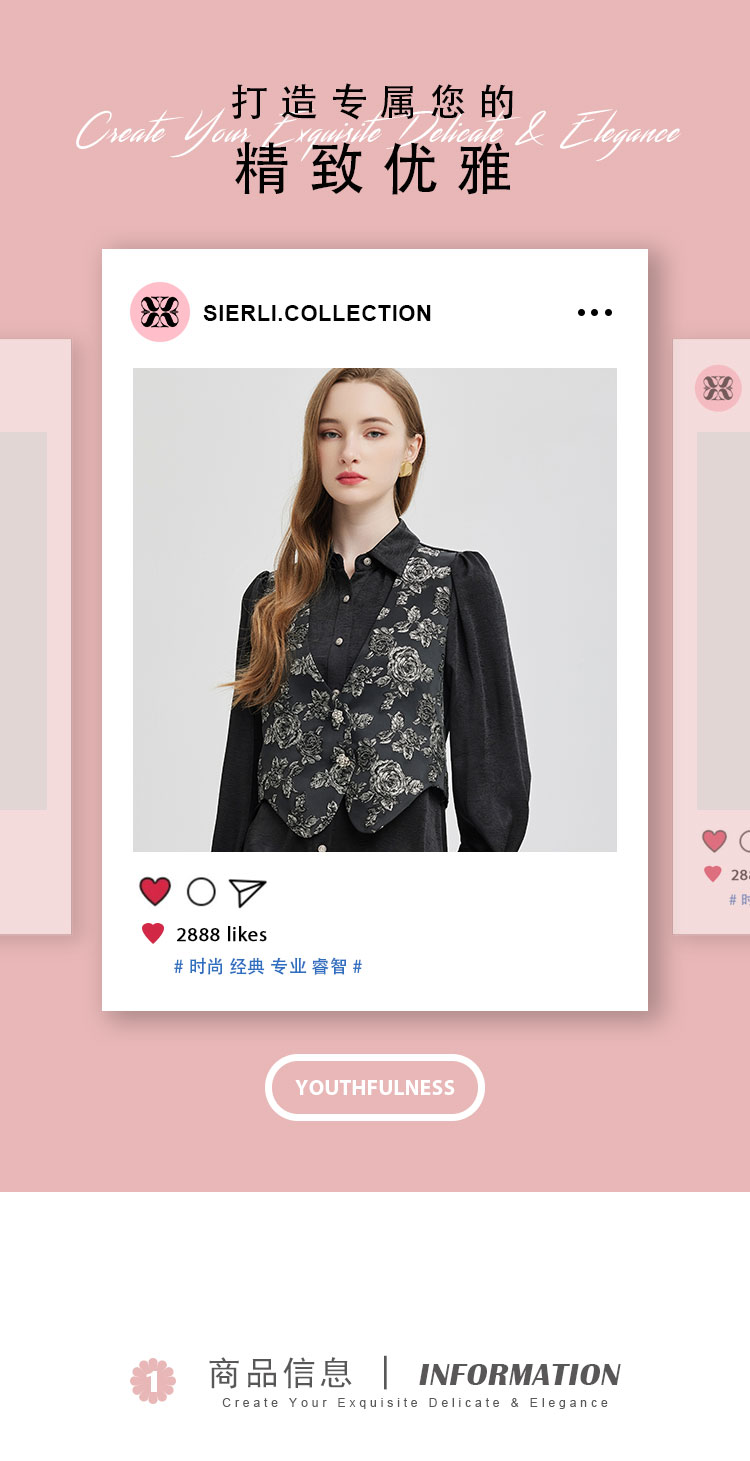Open the SIERLI.COLLECTION username link
This screenshot has width=750, height=1461.
(x=317, y=313)
